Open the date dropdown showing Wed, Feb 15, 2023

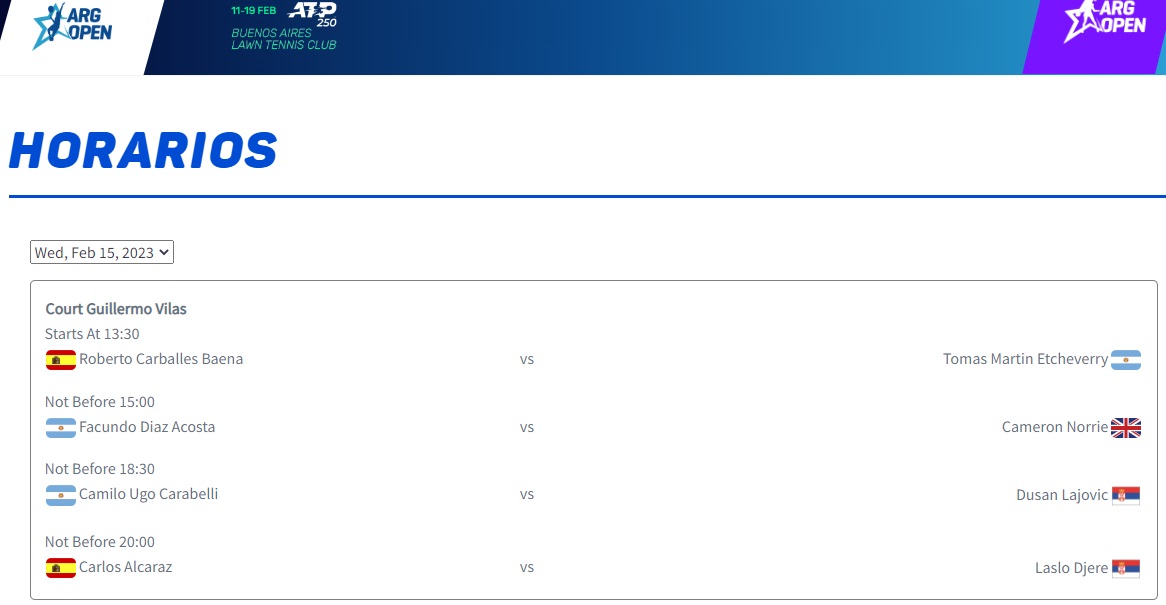(102, 252)
